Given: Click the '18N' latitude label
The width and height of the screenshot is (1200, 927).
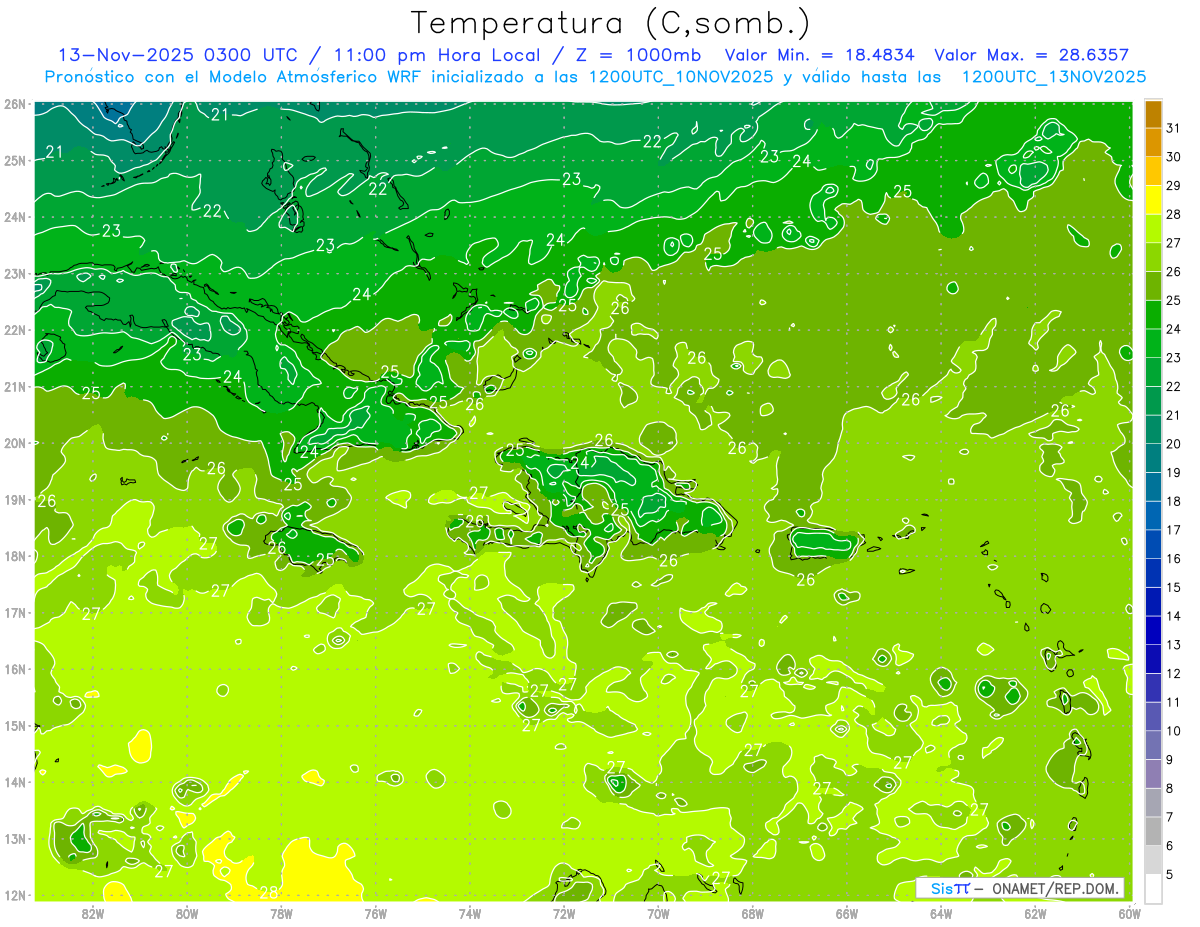Looking at the screenshot, I should (16, 555).
